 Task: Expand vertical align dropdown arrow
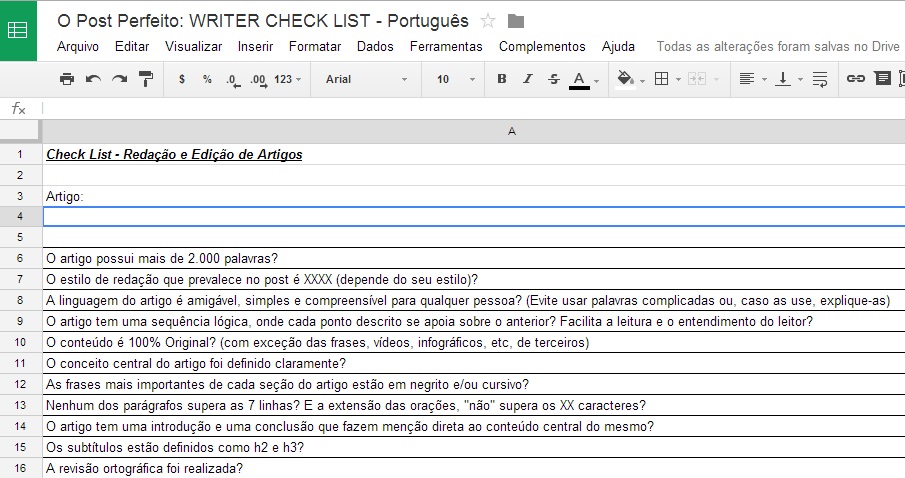point(800,80)
